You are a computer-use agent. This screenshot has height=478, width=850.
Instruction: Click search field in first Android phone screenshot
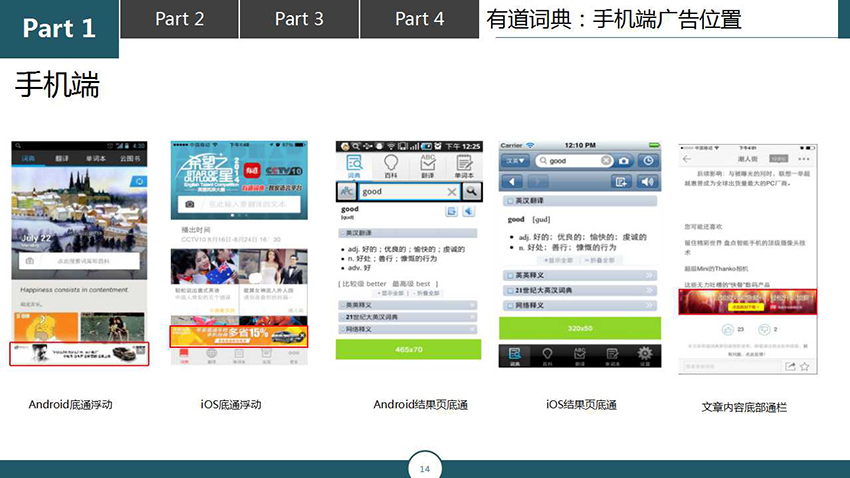(79, 261)
